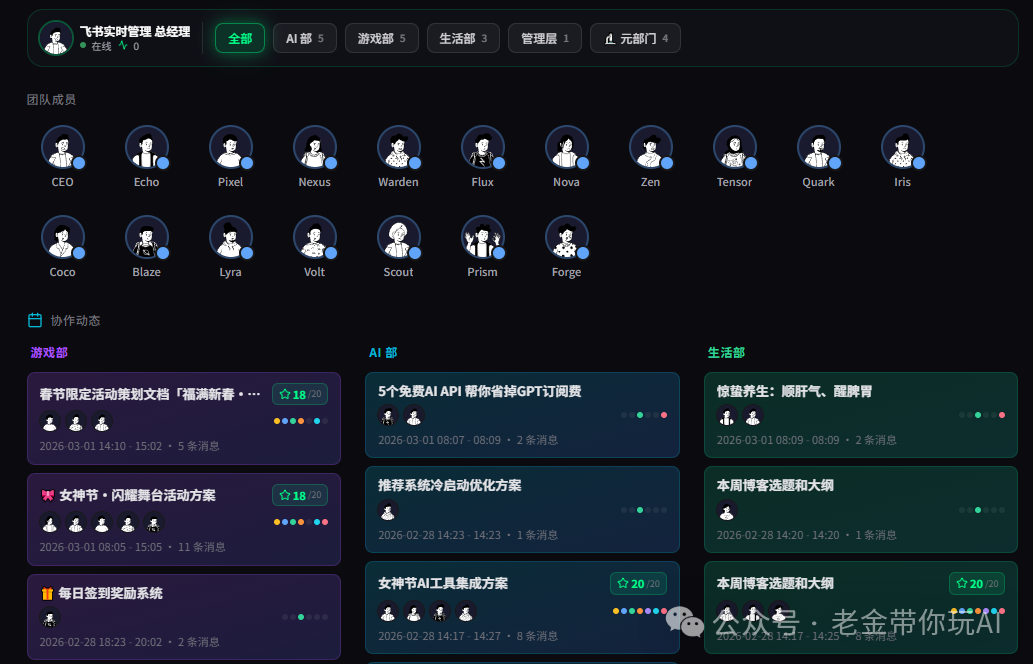Filter by the 元部门 tab

click(635, 38)
